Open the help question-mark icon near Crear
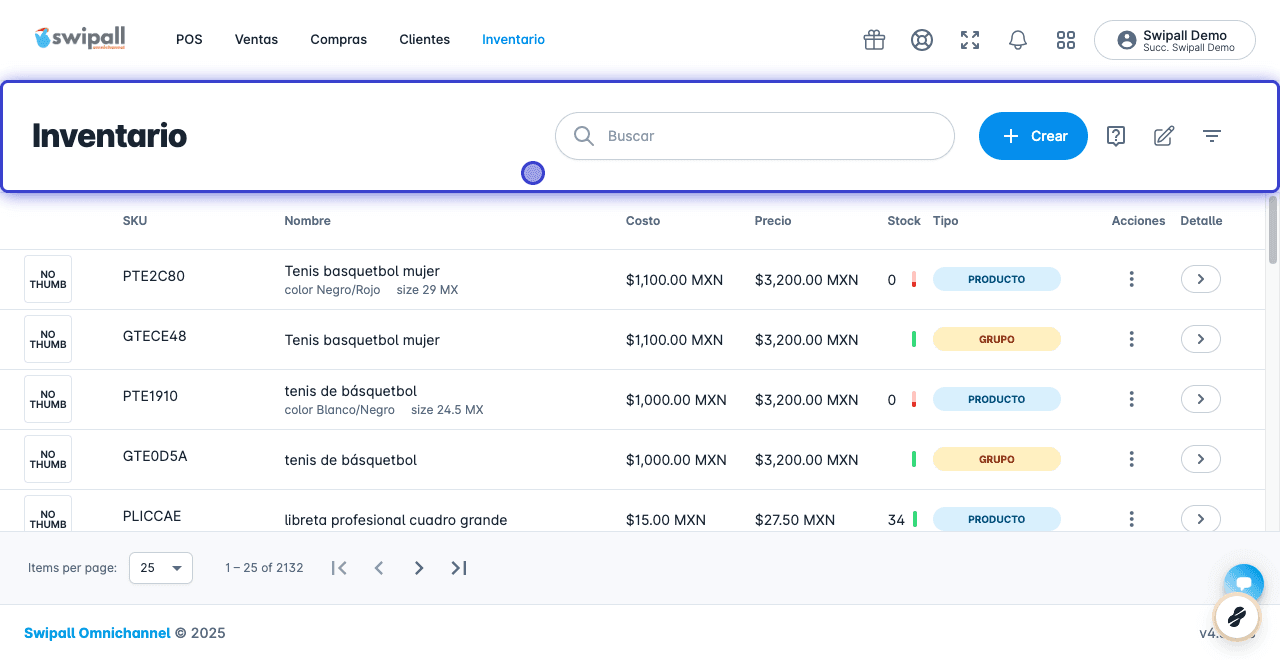The image size is (1280, 660). coord(1116,136)
